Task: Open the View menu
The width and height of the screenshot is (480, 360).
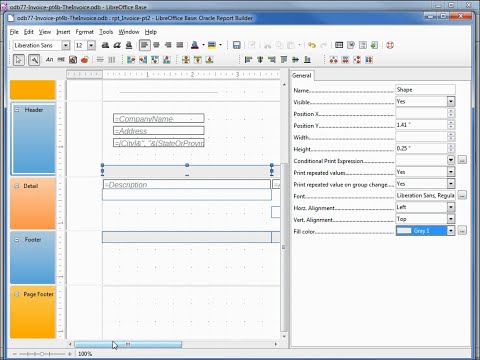Action: [x=45, y=32]
